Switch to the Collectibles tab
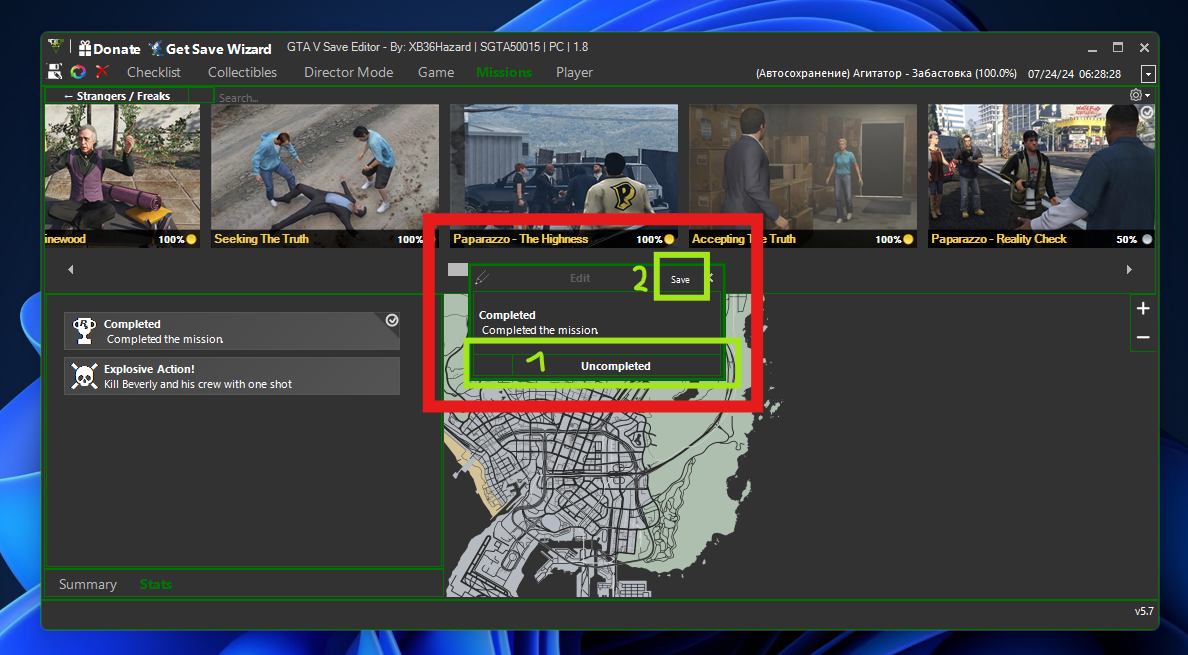This screenshot has width=1188, height=655. [x=242, y=73]
